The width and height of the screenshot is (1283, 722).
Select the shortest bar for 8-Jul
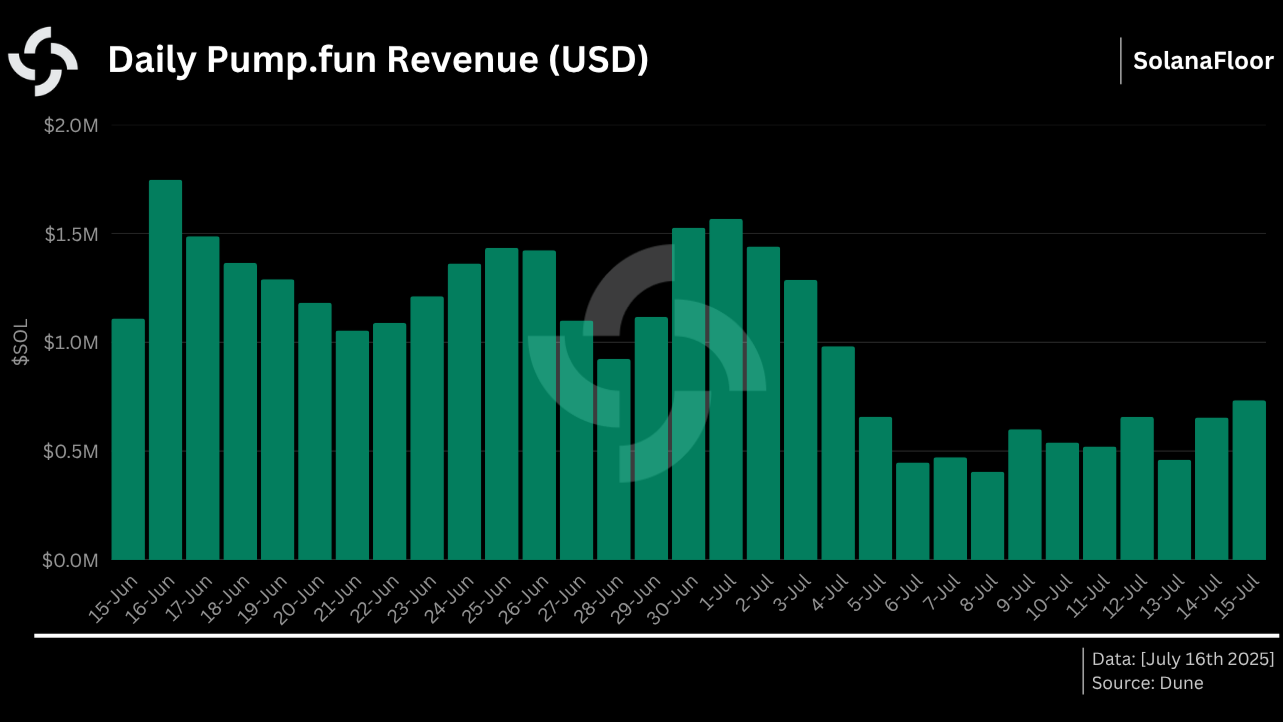point(987,516)
